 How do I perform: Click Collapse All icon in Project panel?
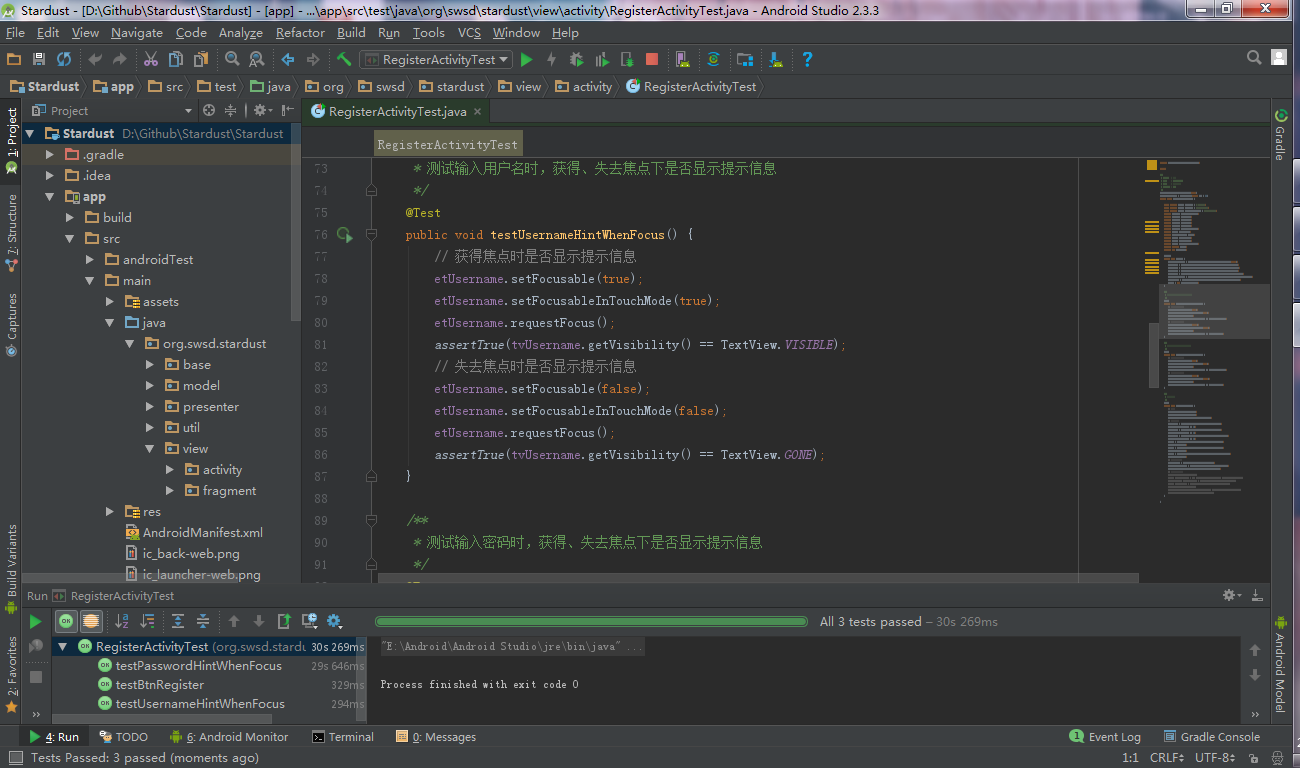pyautogui.click(x=231, y=110)
